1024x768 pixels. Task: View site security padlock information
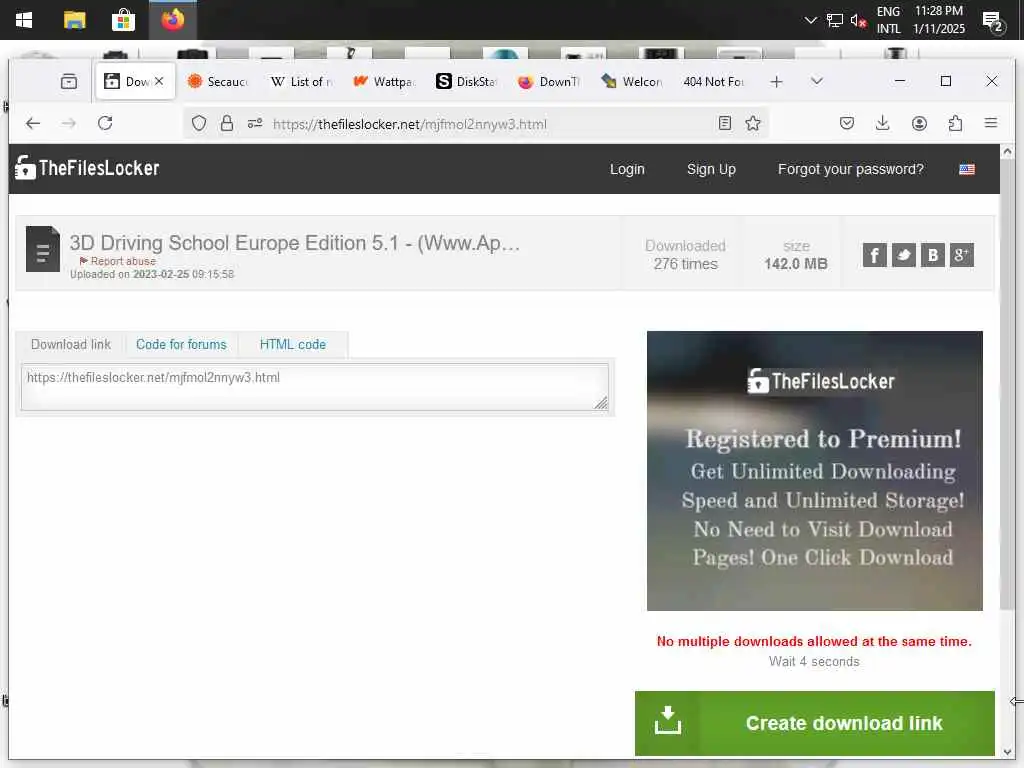click(x=227, y=123)
